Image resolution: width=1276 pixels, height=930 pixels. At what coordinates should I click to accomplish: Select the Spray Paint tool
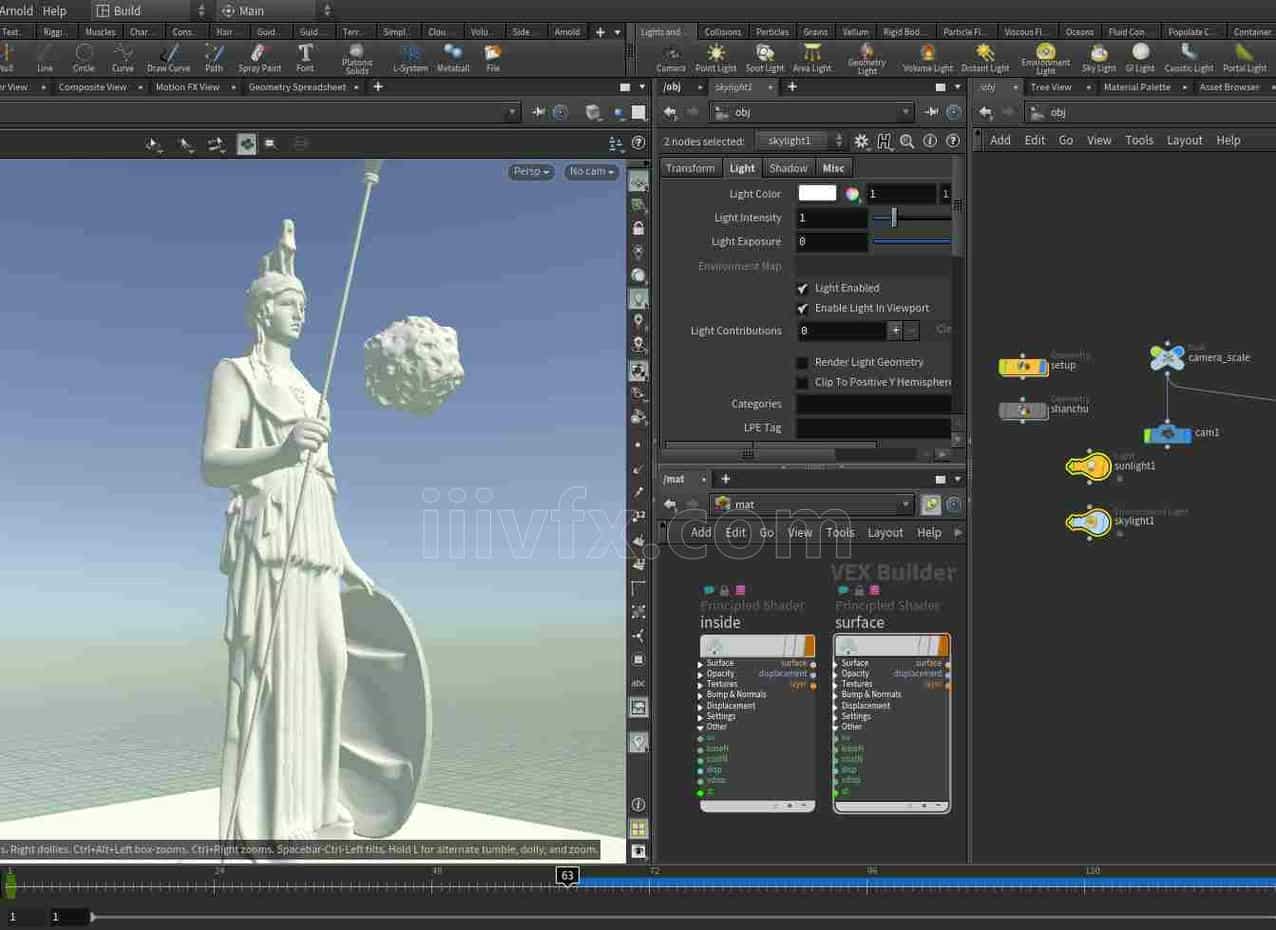coord(259,58)
